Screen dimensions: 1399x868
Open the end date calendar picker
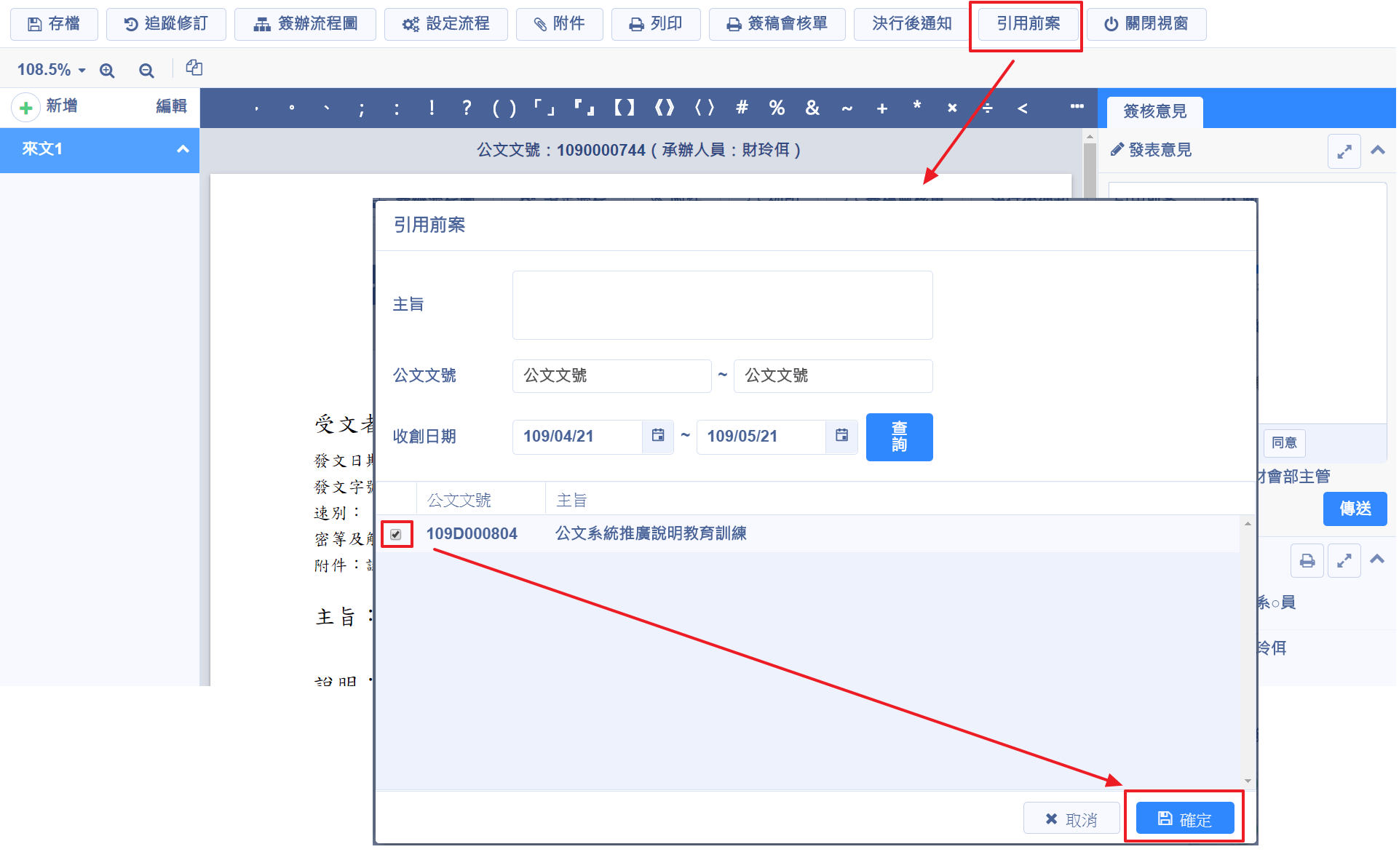(841, 436)
